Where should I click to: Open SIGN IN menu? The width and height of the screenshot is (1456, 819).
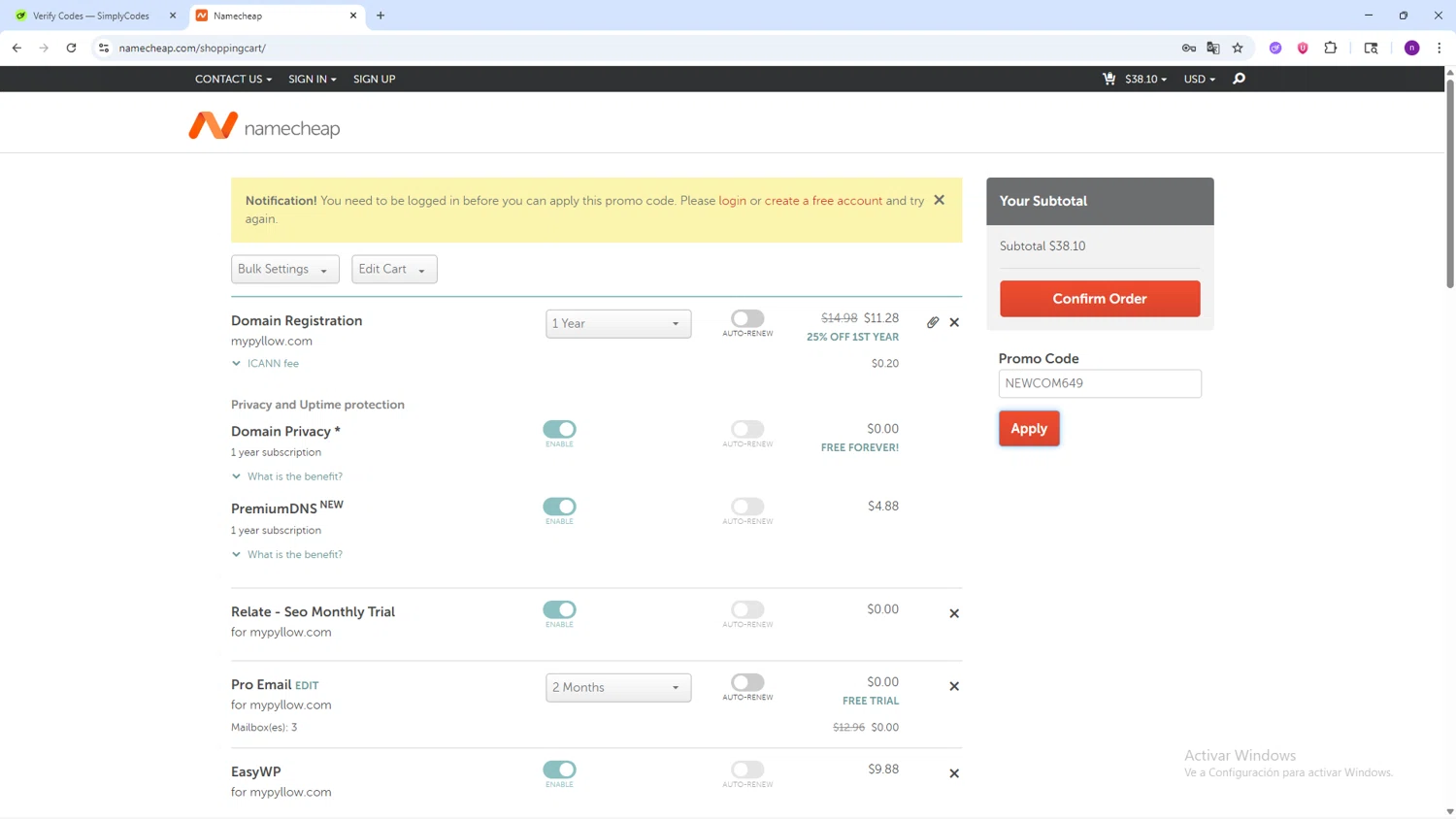[x=312, y=79]
